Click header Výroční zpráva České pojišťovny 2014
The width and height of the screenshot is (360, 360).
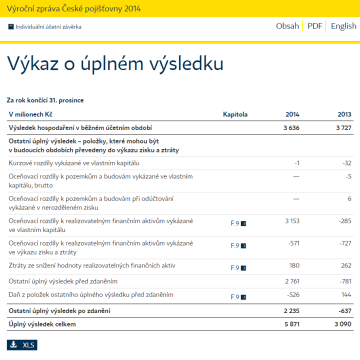(x=73, y=9)
